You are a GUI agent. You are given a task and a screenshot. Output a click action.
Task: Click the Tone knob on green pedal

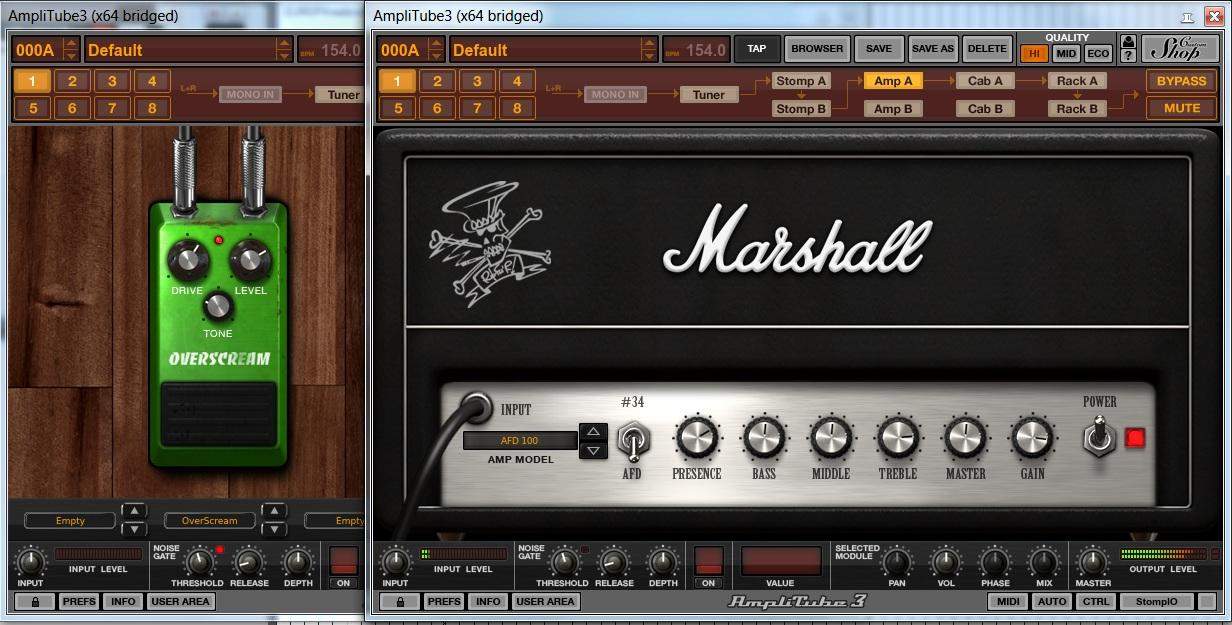pyautogui.click(x=217, y=306)
